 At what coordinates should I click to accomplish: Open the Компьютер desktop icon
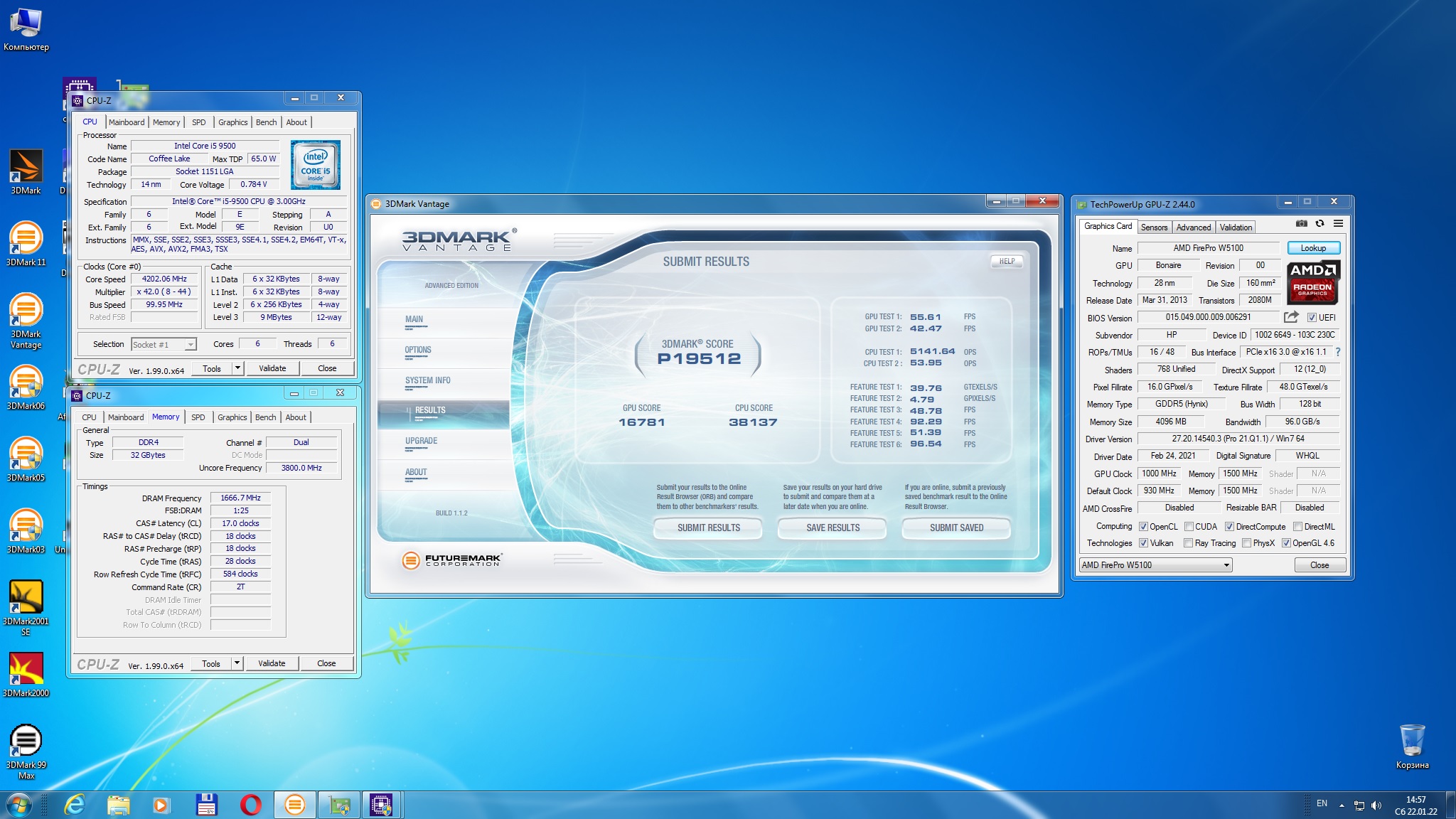pos(26,28)
